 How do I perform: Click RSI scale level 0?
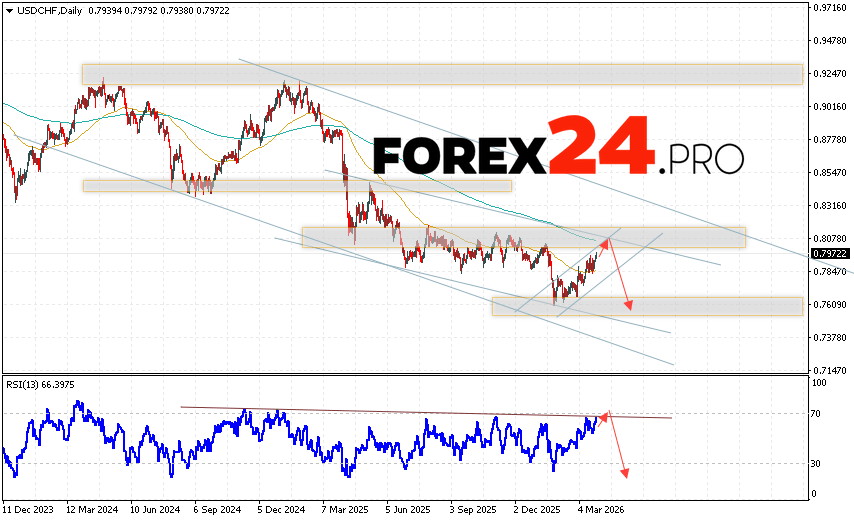coord(814,494)
